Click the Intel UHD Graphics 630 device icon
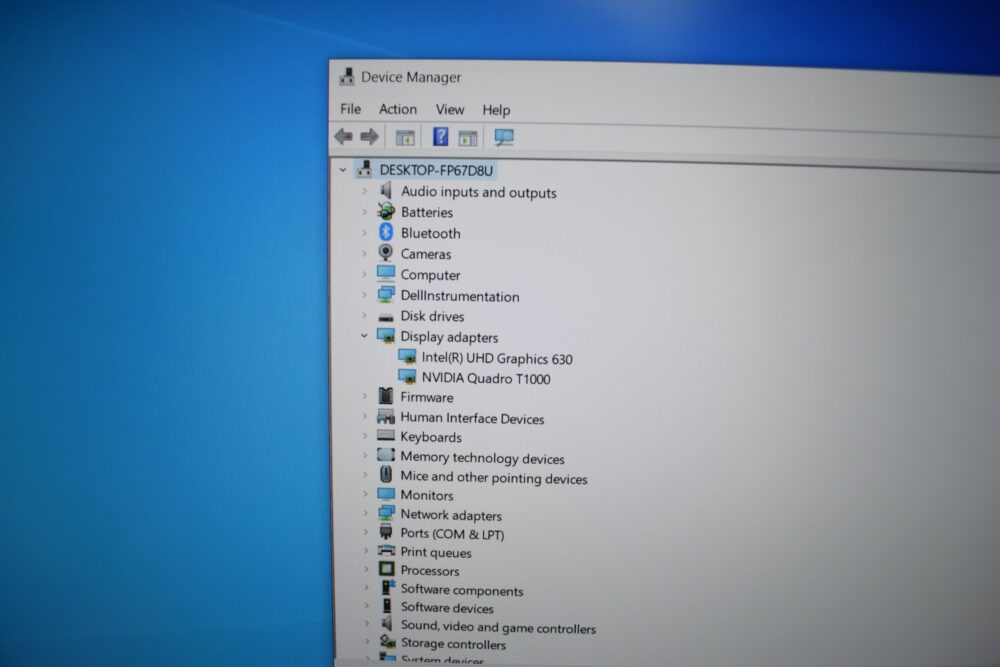 407,357
